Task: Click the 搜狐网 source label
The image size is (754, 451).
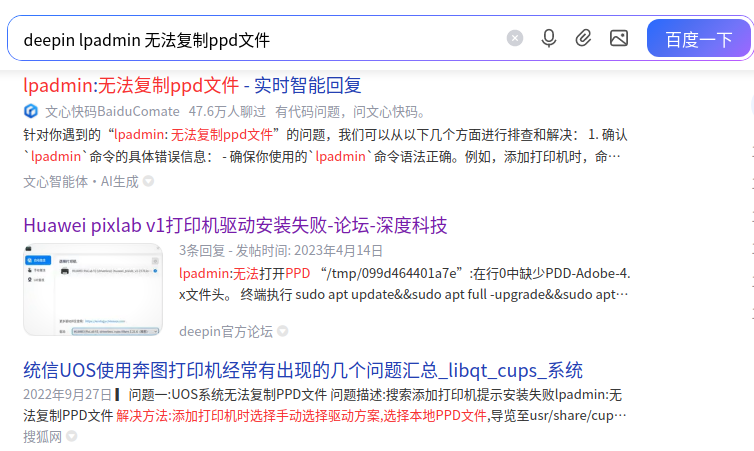Action: tap(42, 436)
